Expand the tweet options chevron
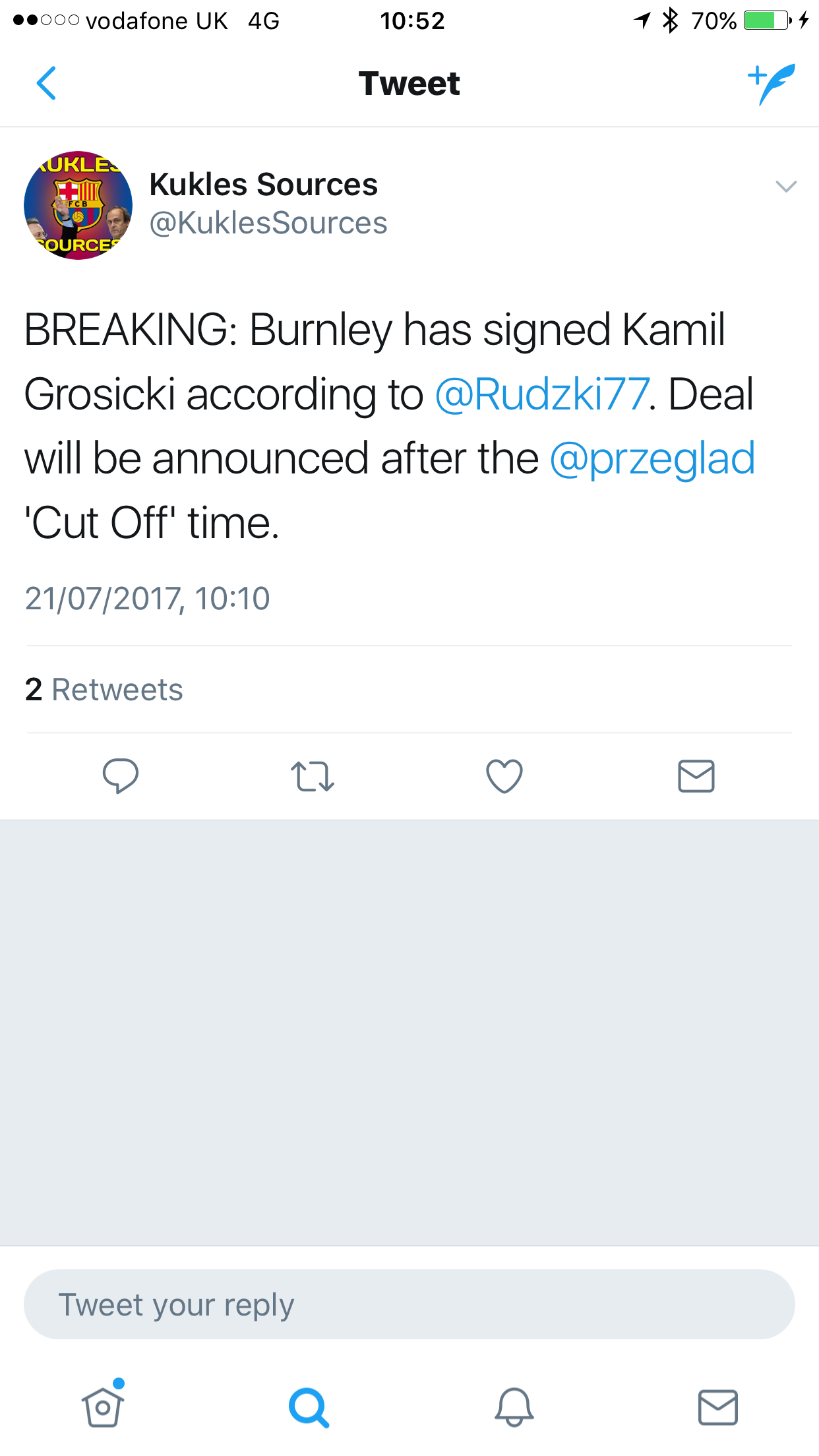Screen dimensions: 819x1456 pyautogui.click(x=786, y=187)
